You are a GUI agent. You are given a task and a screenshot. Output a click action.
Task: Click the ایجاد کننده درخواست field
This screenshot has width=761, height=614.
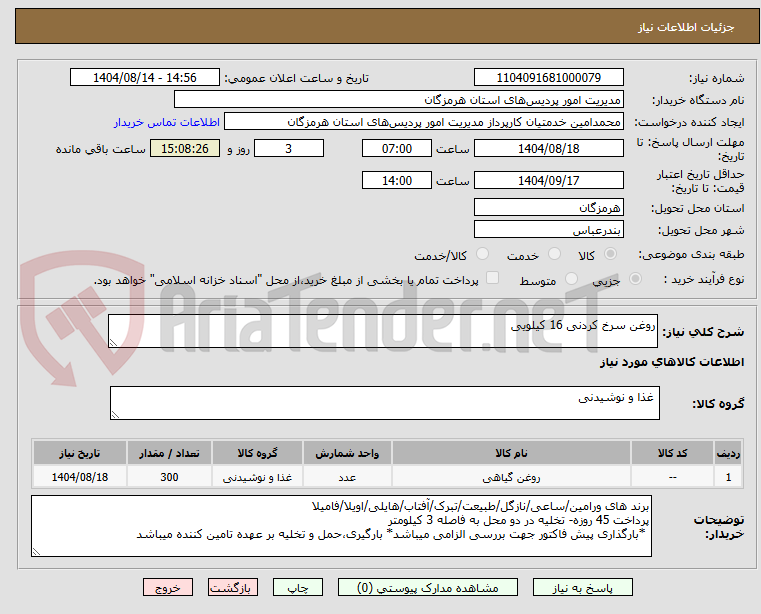point(424,121)
